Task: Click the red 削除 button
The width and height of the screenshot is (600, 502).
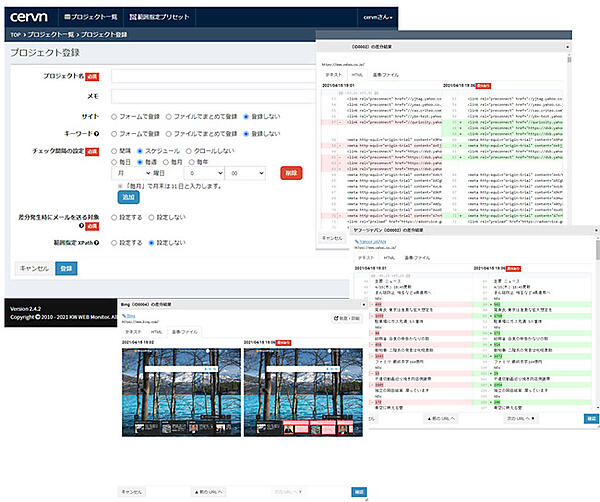Action: pos(292,172)
